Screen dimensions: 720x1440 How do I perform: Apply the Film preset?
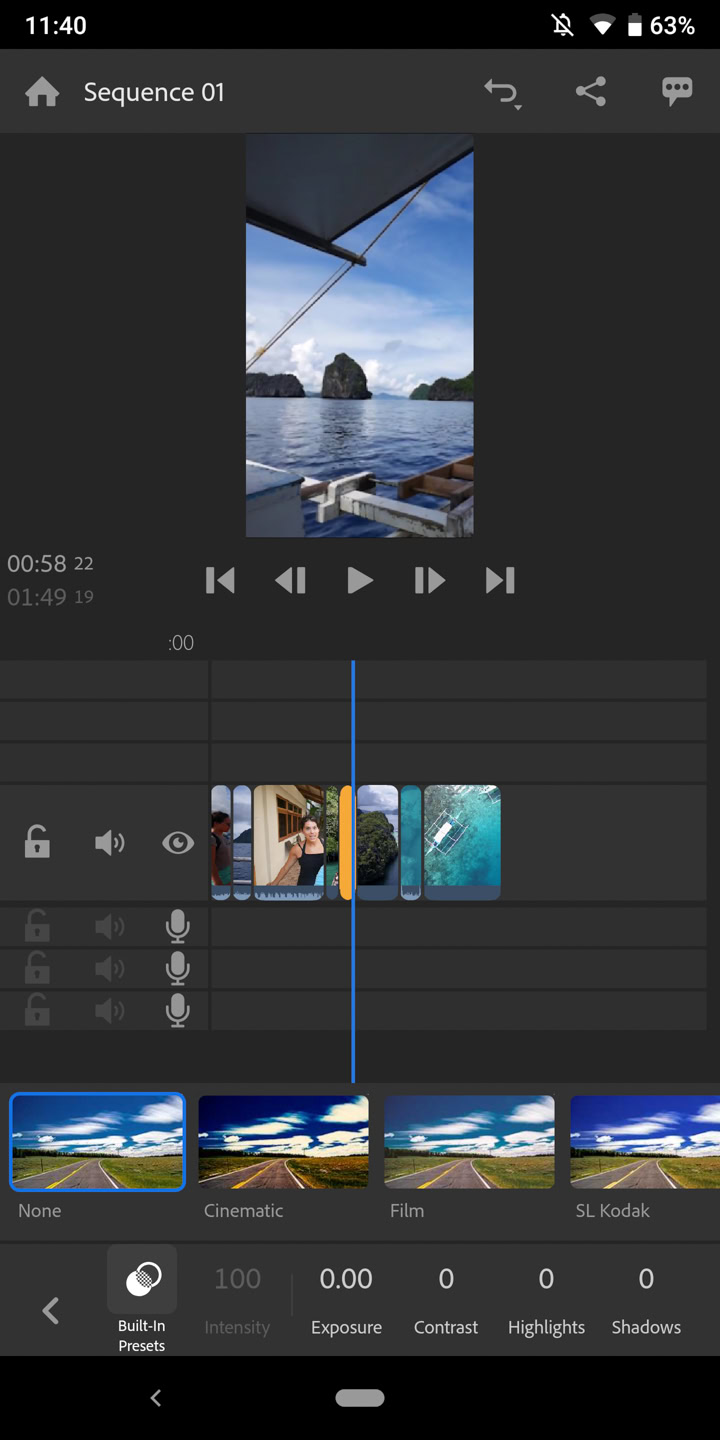click(x=469, y=1142)
